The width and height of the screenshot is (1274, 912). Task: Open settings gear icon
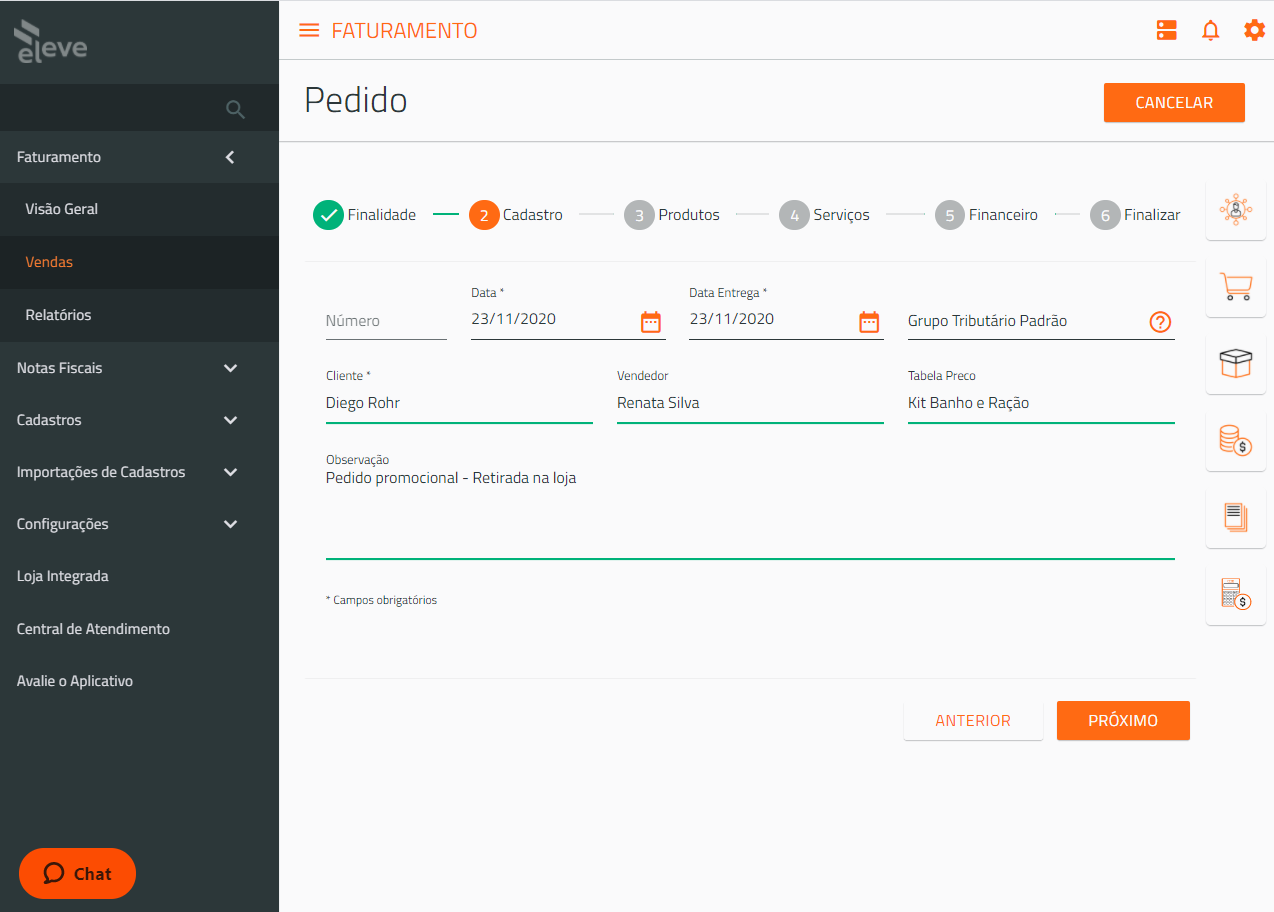(1254, 30)
